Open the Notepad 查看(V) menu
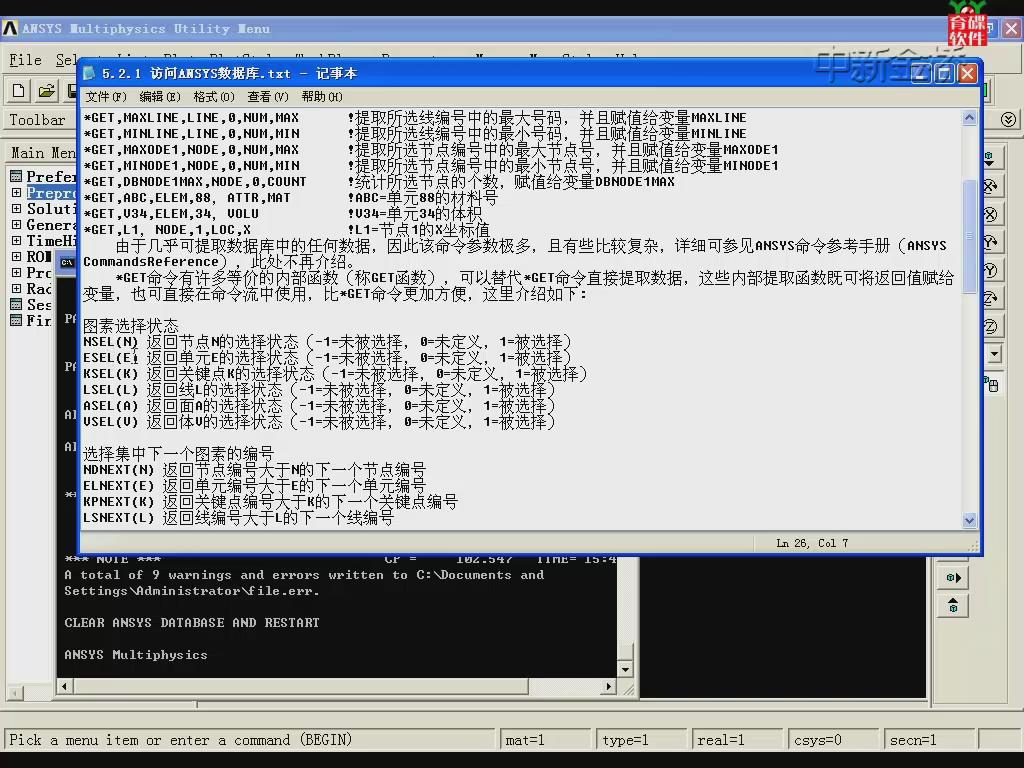Viewport: 1024px width, 768px height. click(268, 97)
